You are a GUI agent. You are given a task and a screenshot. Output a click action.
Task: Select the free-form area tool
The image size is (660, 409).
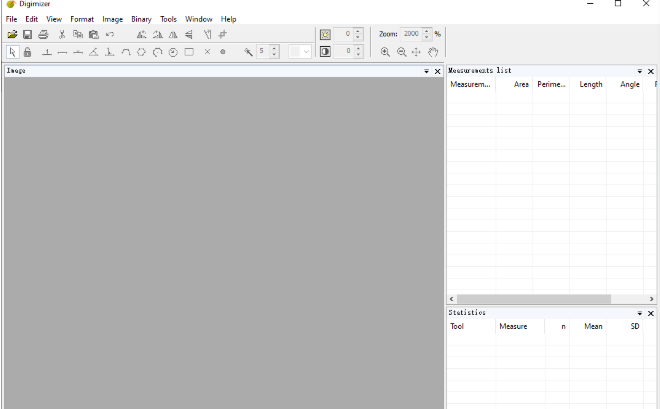157,52
